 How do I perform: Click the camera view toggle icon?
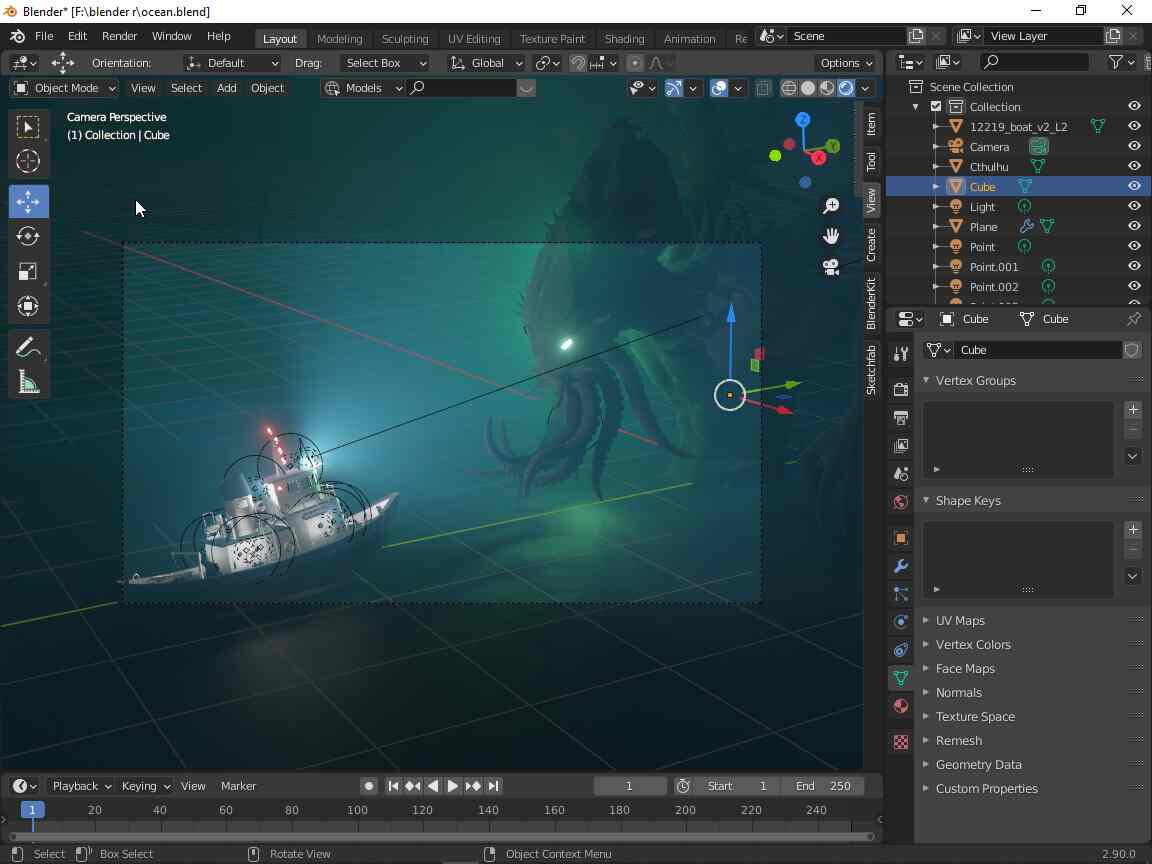tap(831, 267)
